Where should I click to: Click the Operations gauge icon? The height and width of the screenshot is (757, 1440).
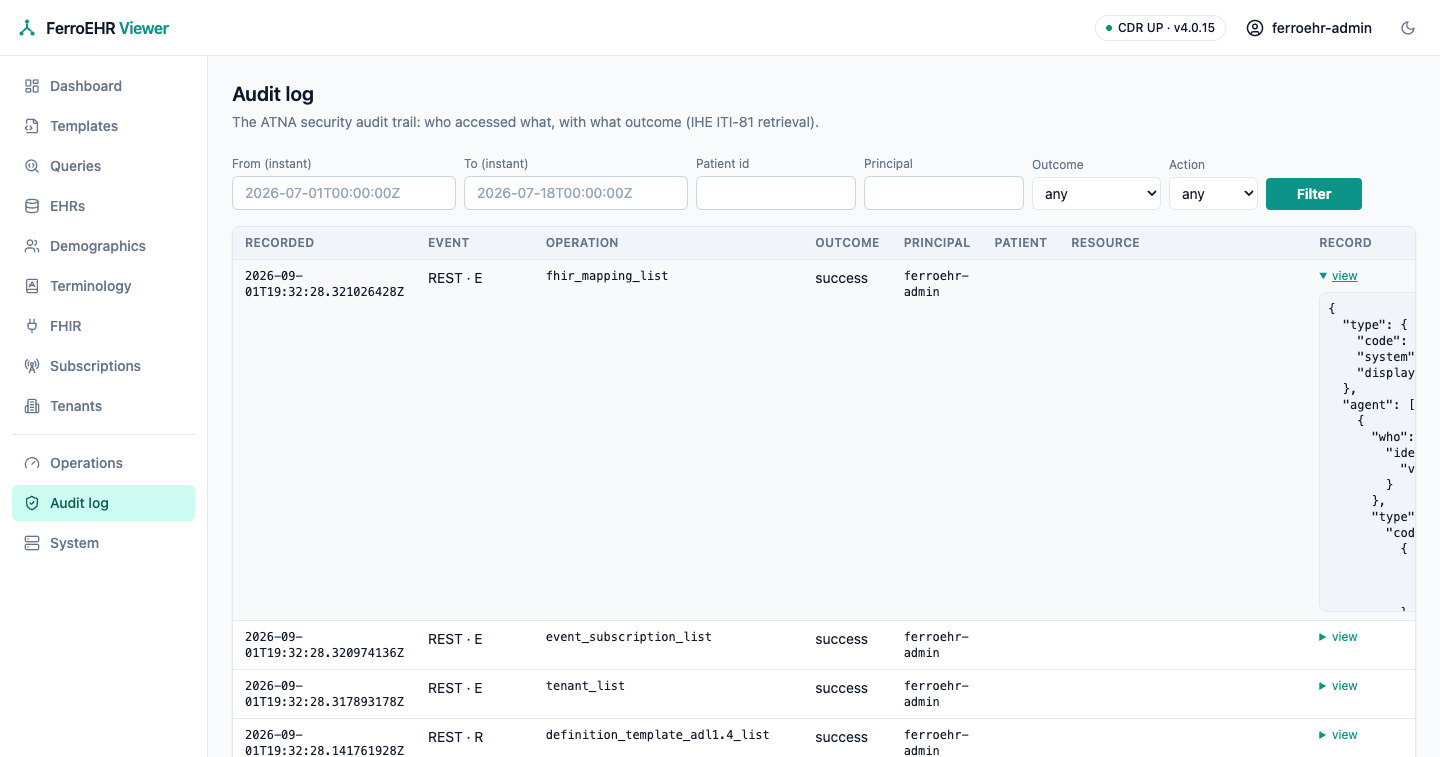point(32,463)
